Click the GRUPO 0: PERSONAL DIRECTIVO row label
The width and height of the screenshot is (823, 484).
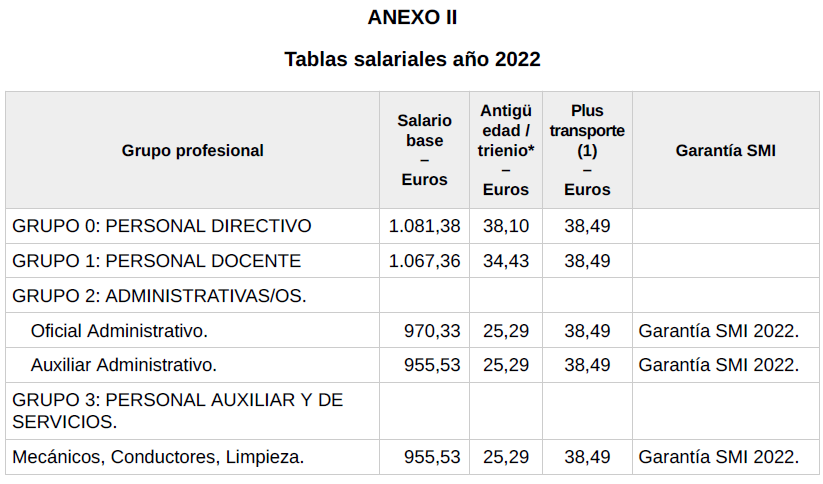click(162, 226)
